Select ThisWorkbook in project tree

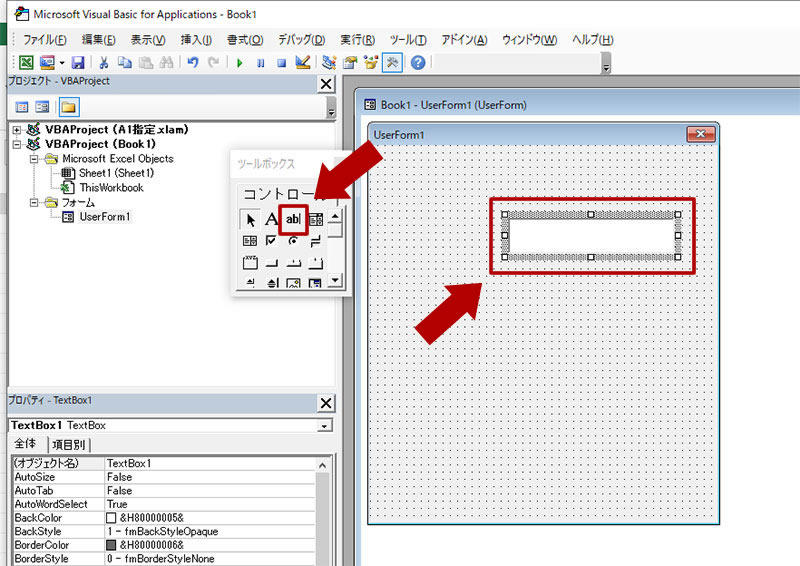click(x=111, y=188)
